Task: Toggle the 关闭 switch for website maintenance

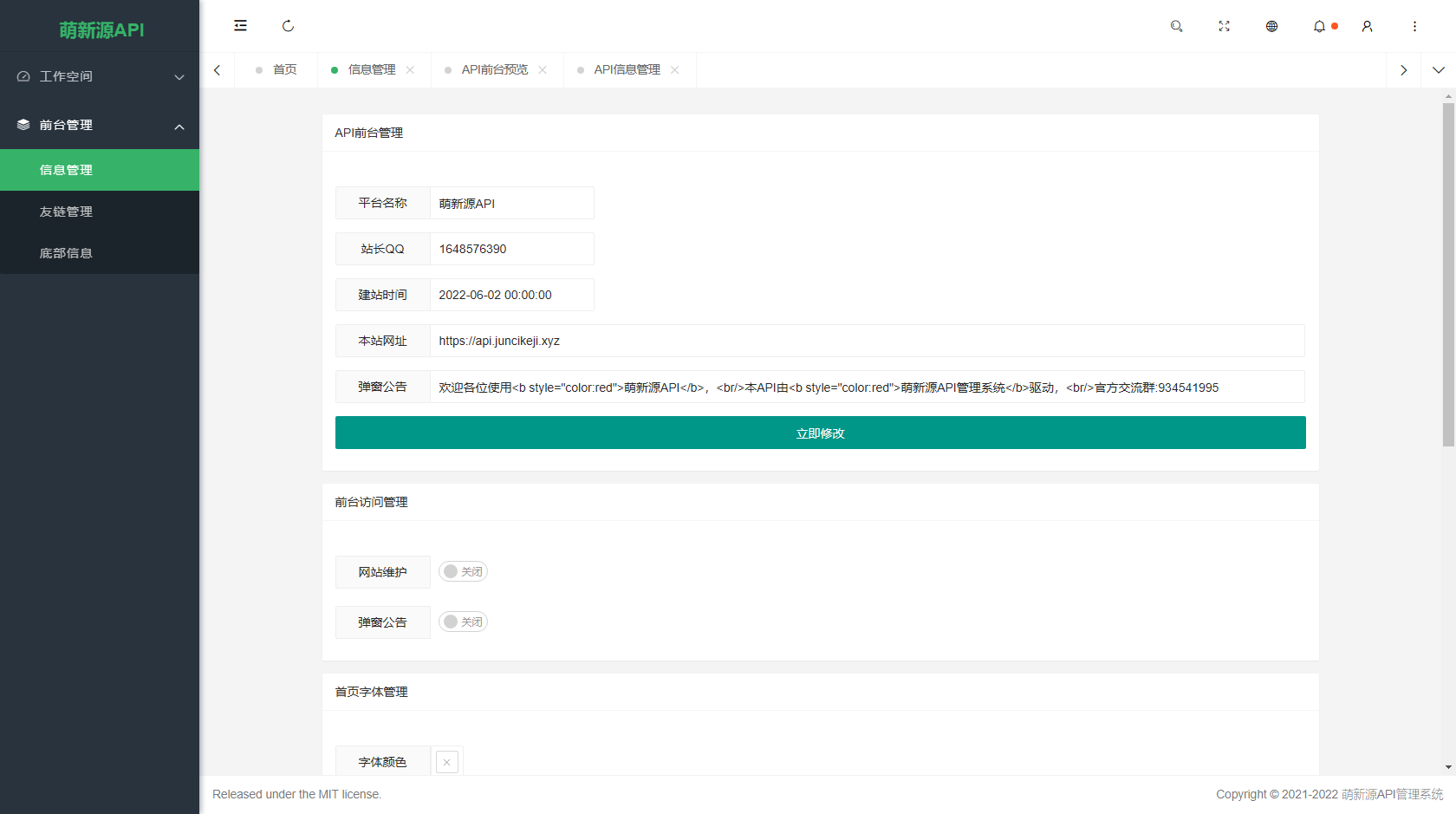Action: tap(462, 571)
